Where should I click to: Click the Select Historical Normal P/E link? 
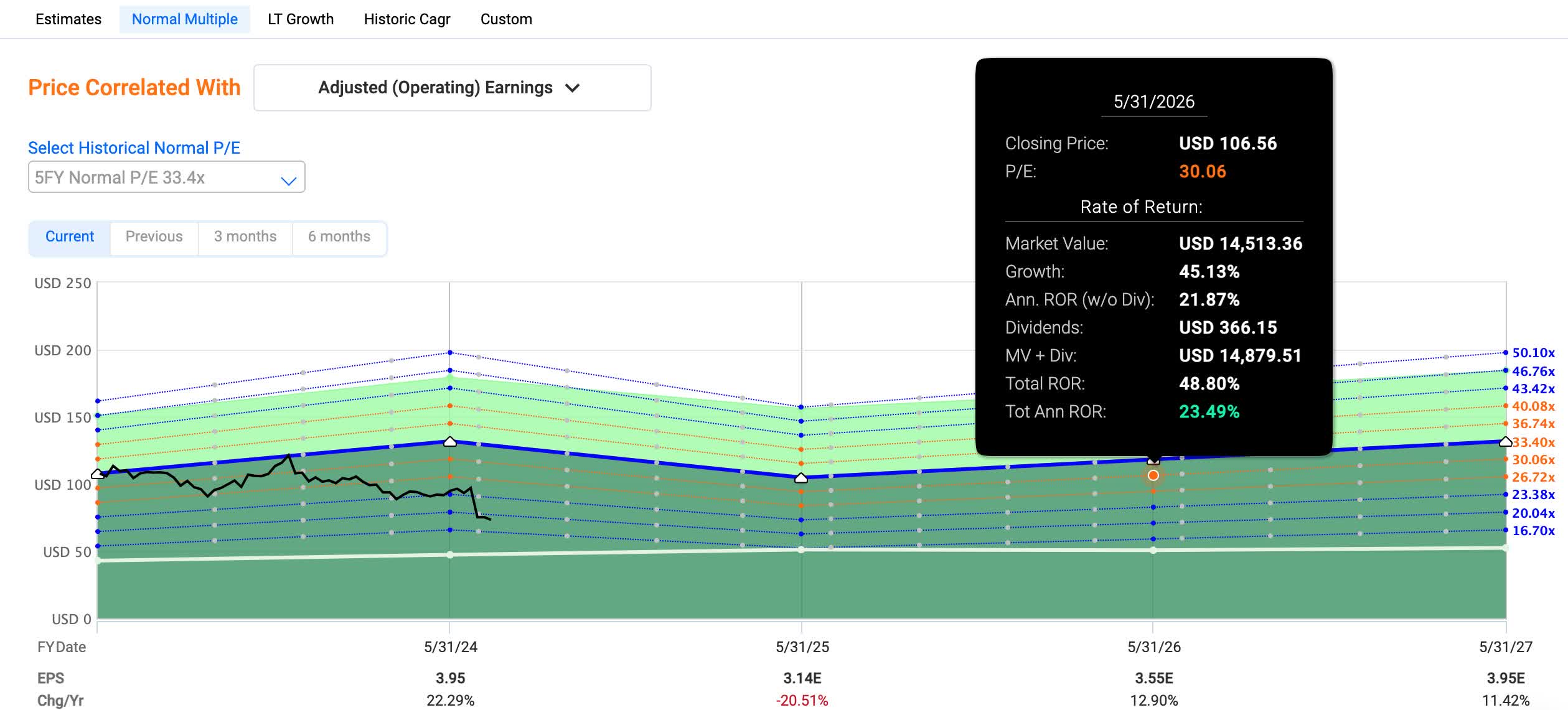134,147
